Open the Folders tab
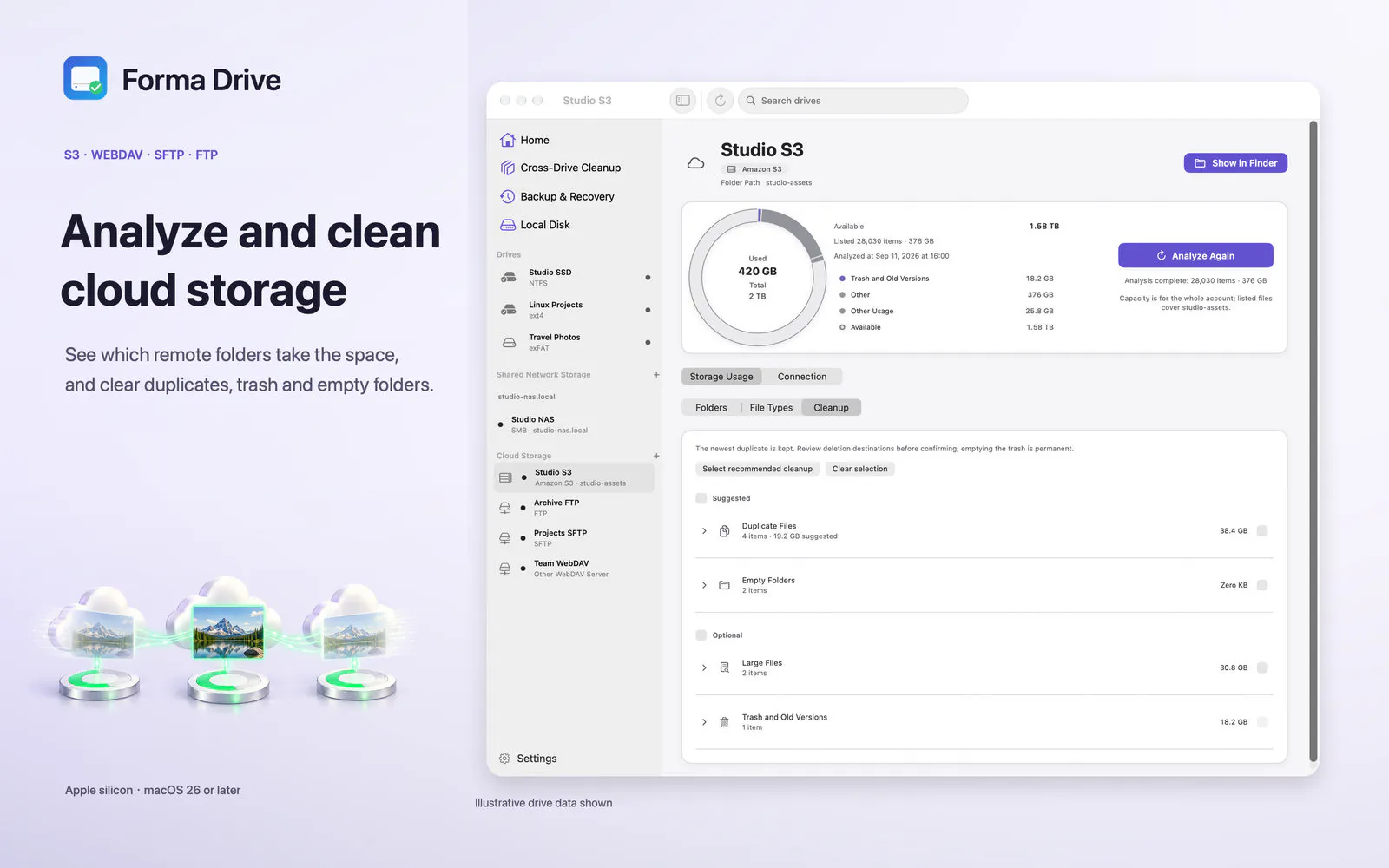Image resolution: width=1389 pixels, height=868 pixels. click(x=711, y=408)
